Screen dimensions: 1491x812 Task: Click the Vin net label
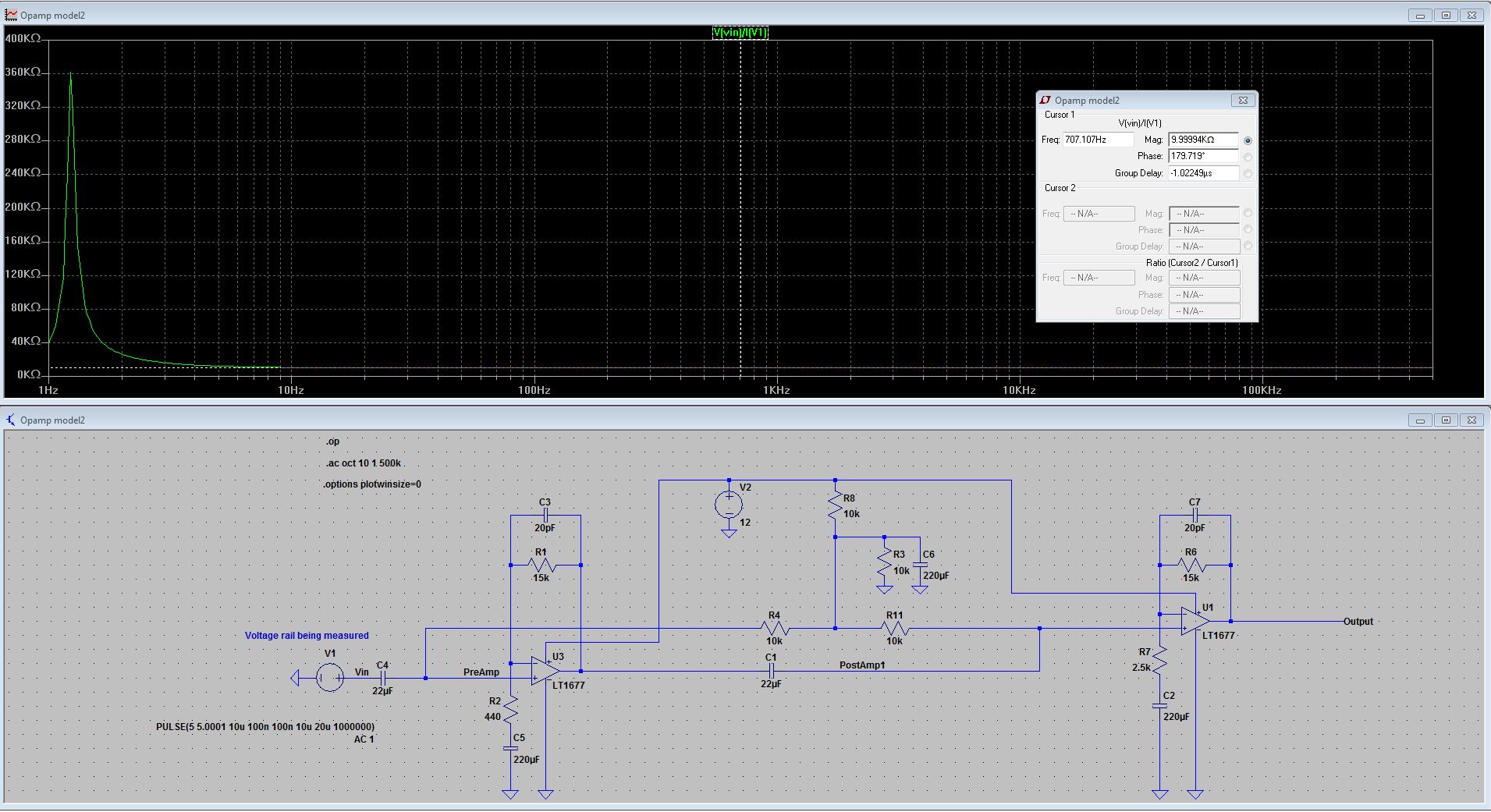[x=362, y=672]
